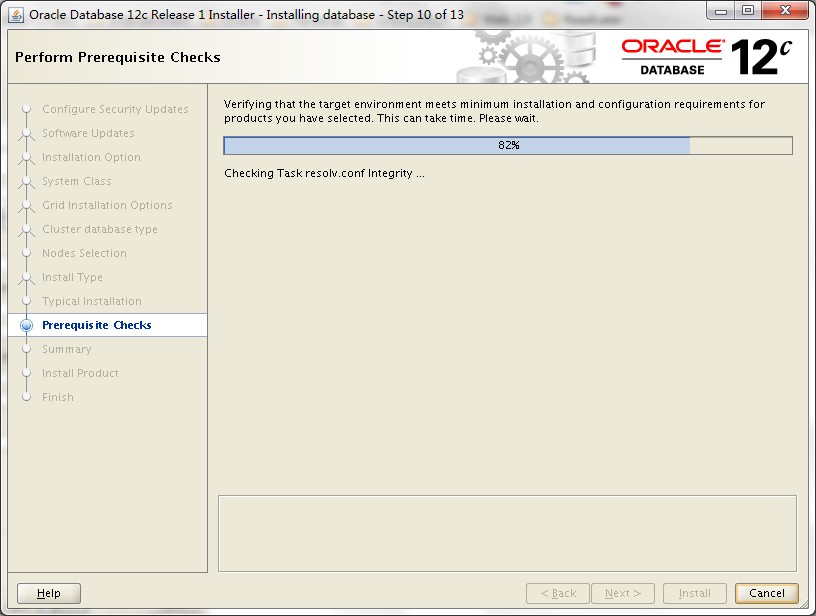Select the System Class step
The width and height of the screenshot is (816, 616).
tap(76, 181)
